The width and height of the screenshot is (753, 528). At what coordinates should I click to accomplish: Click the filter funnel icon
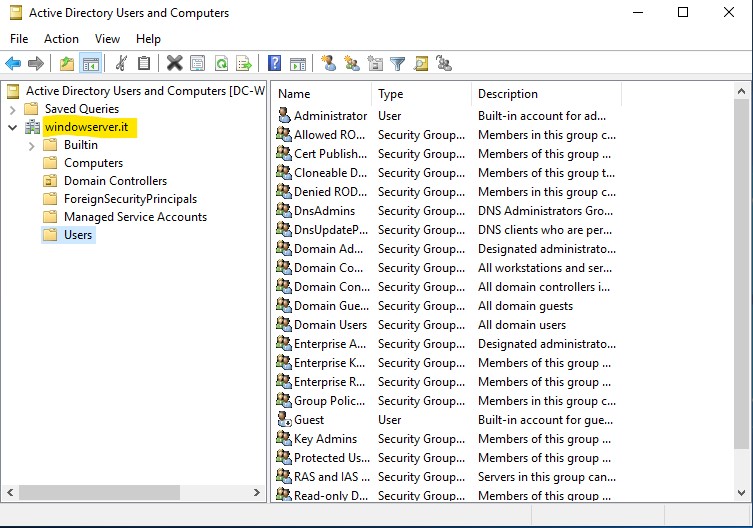398,63
